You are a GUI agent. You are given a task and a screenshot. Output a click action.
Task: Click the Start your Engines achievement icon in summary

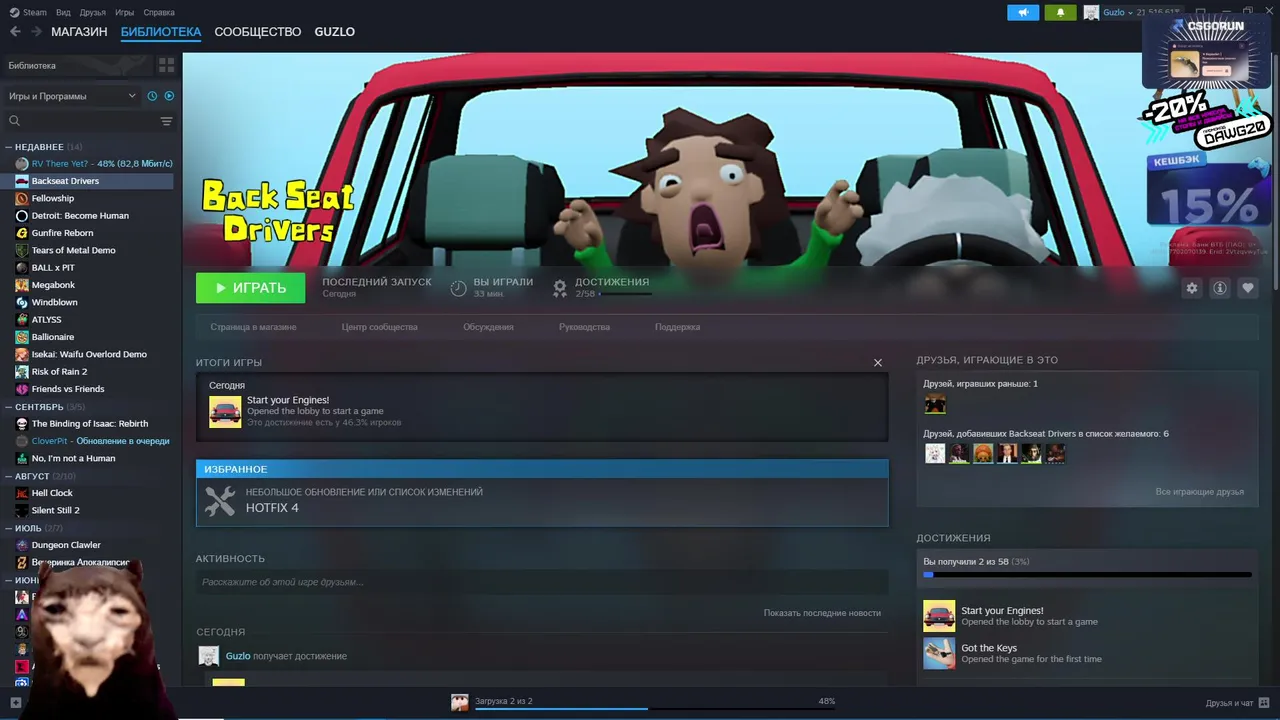tap(225, 412)
